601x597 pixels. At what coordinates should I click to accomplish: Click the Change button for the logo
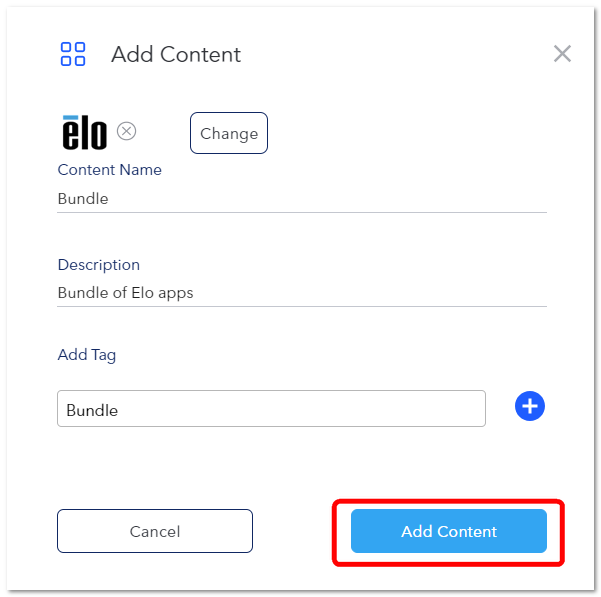(x=229, y=133)
